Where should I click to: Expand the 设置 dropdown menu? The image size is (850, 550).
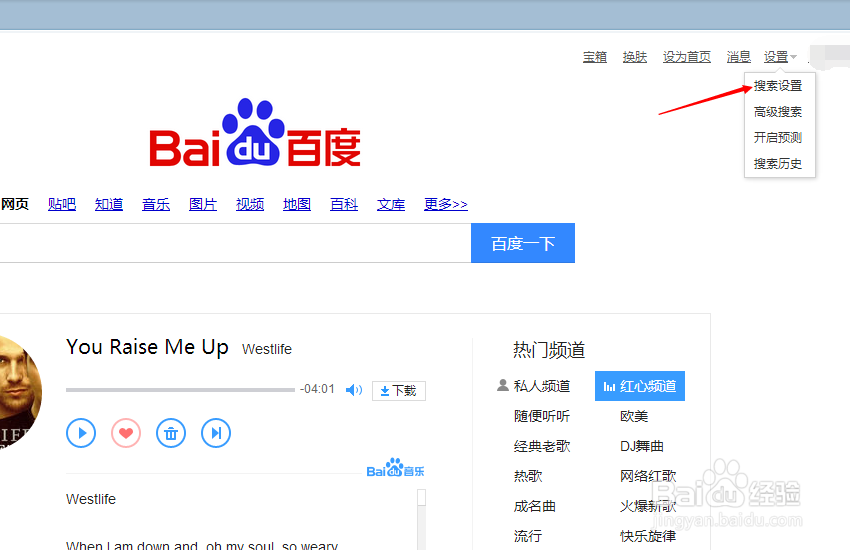tap(780, 56)
